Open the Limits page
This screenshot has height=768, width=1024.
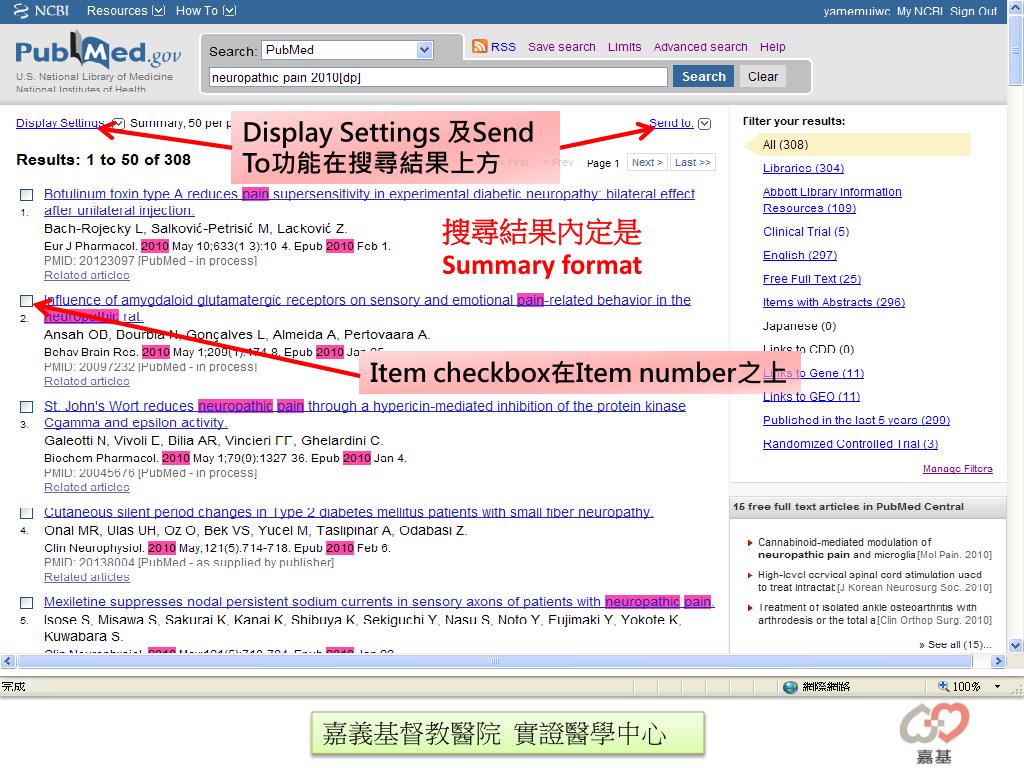click(624, 47)
